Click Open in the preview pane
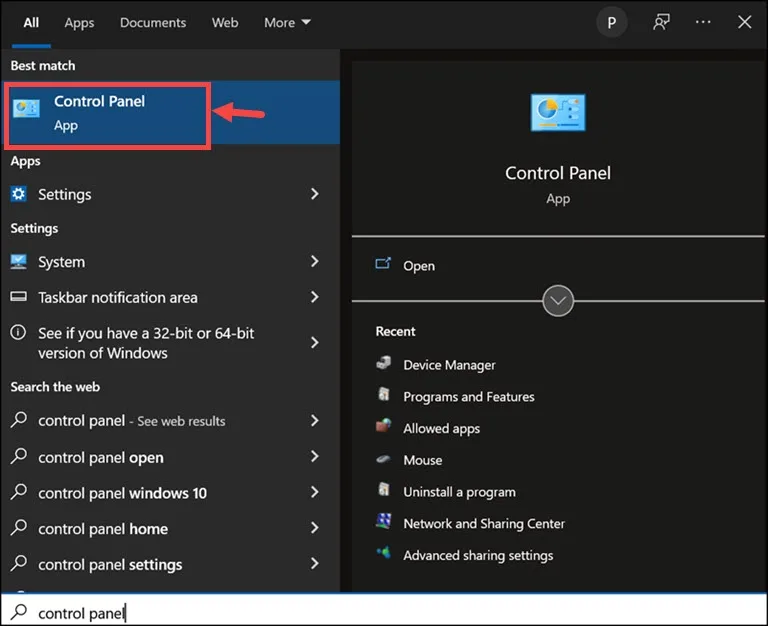The image size is (768, 626). pos(419,266)
